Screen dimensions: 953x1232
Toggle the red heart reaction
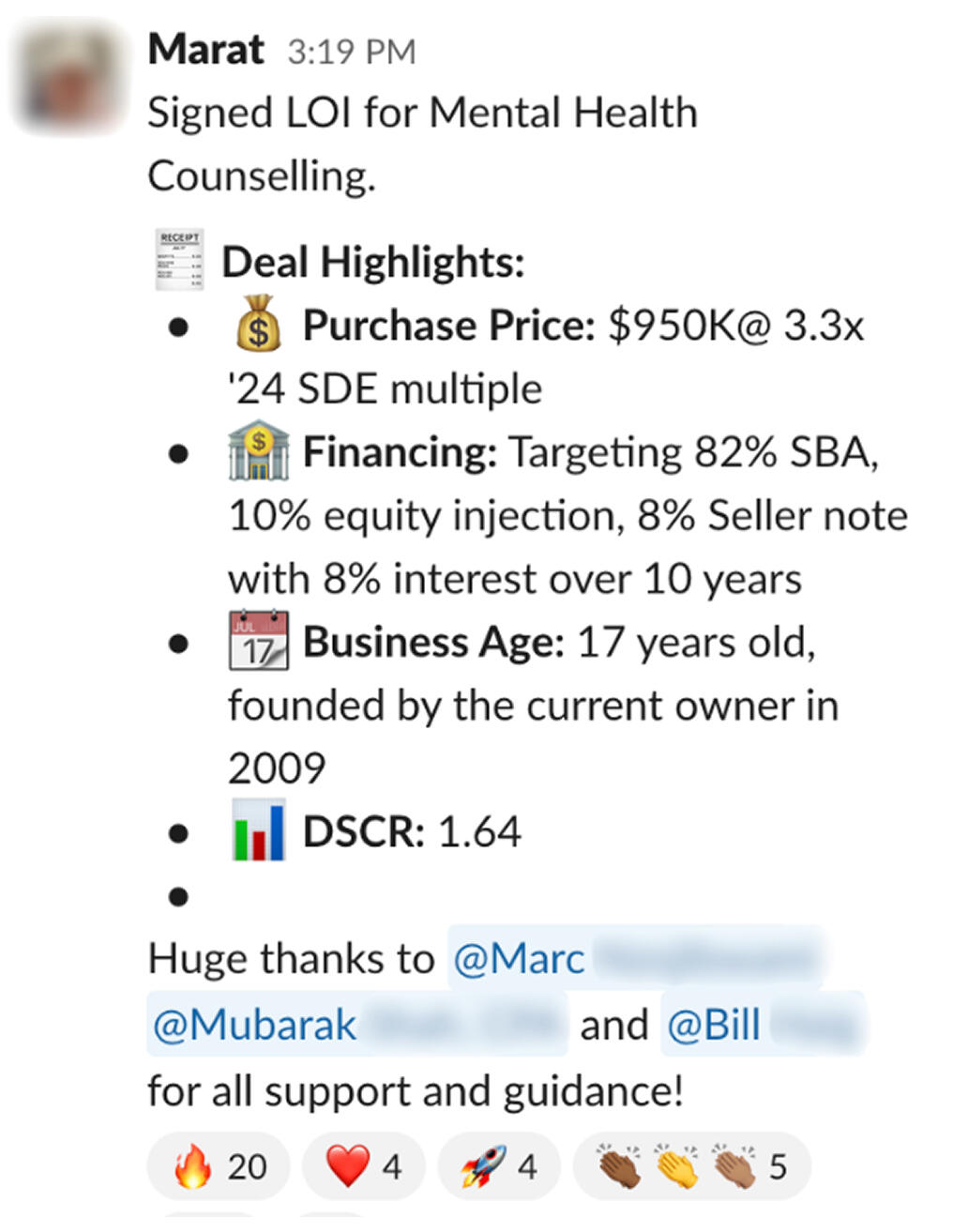tap(364, 1167)
